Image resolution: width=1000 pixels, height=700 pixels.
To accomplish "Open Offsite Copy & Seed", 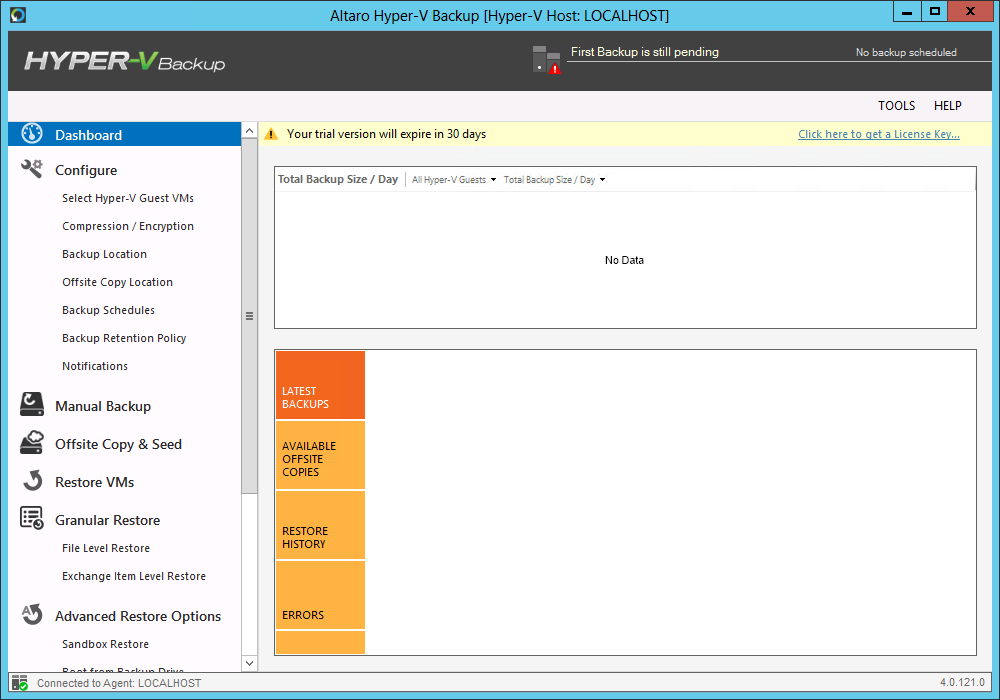I will (x=118, y=444).
